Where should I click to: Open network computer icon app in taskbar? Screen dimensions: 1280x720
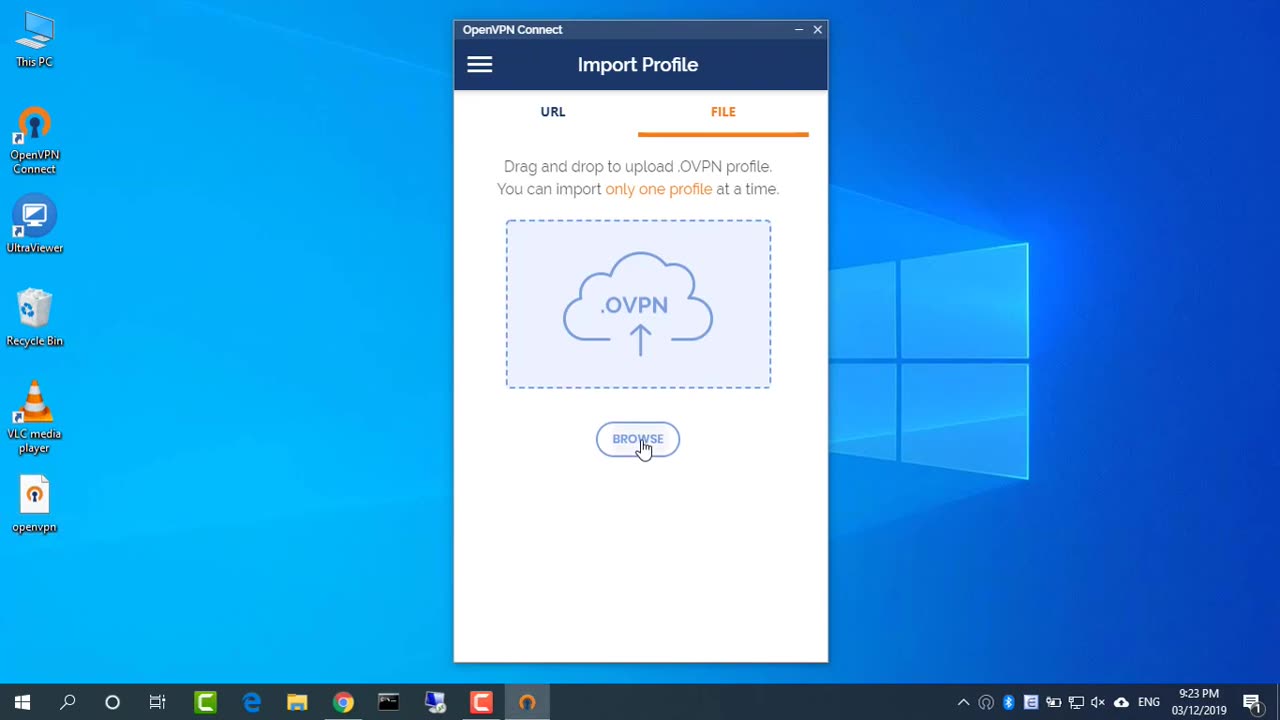435,702
